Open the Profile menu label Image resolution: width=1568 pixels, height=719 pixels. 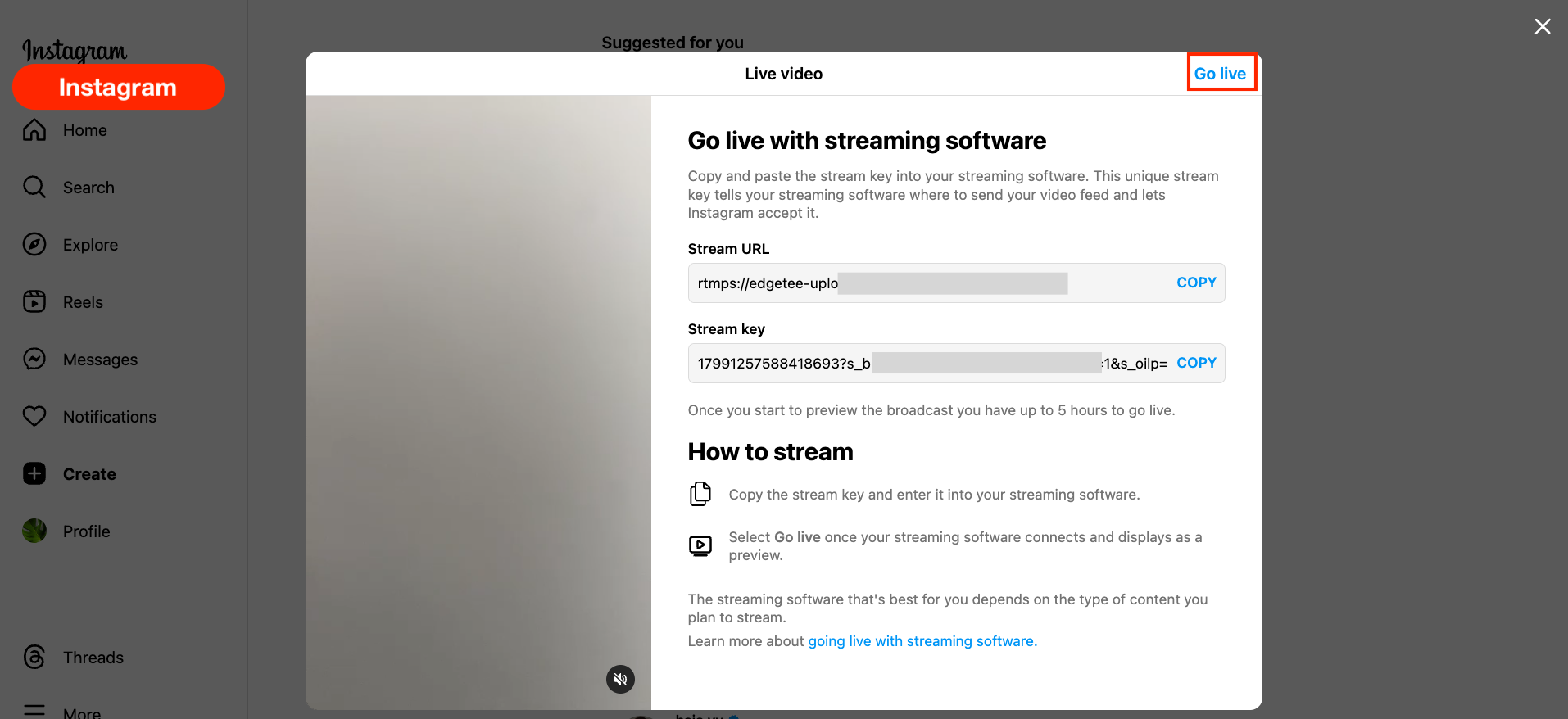(86, 531)
